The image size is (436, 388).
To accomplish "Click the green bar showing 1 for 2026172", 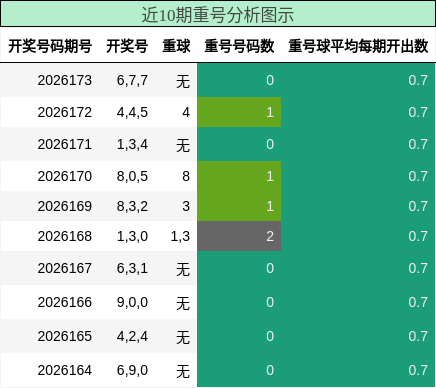I will pos(239,112).
